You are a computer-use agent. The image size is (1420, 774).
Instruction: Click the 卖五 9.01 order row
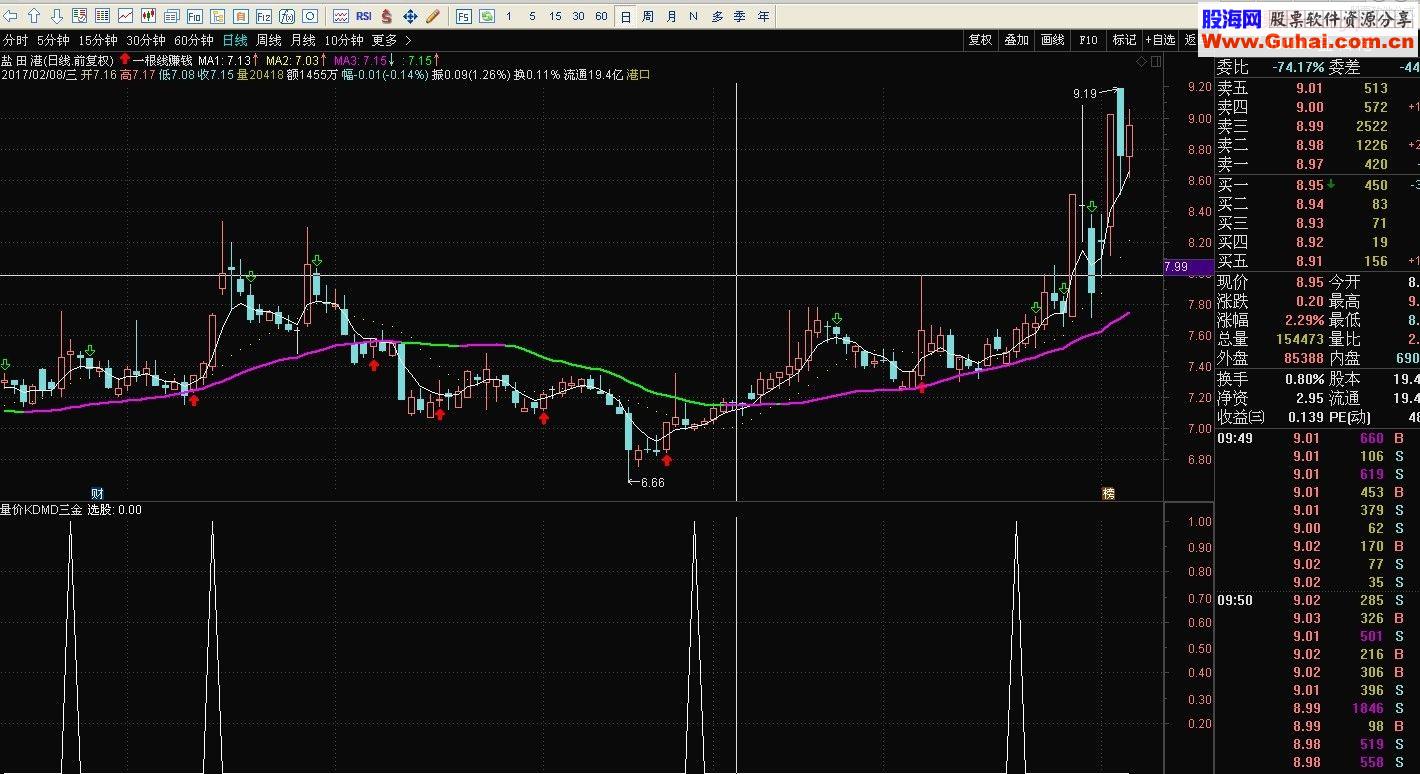coord(1316,88)
